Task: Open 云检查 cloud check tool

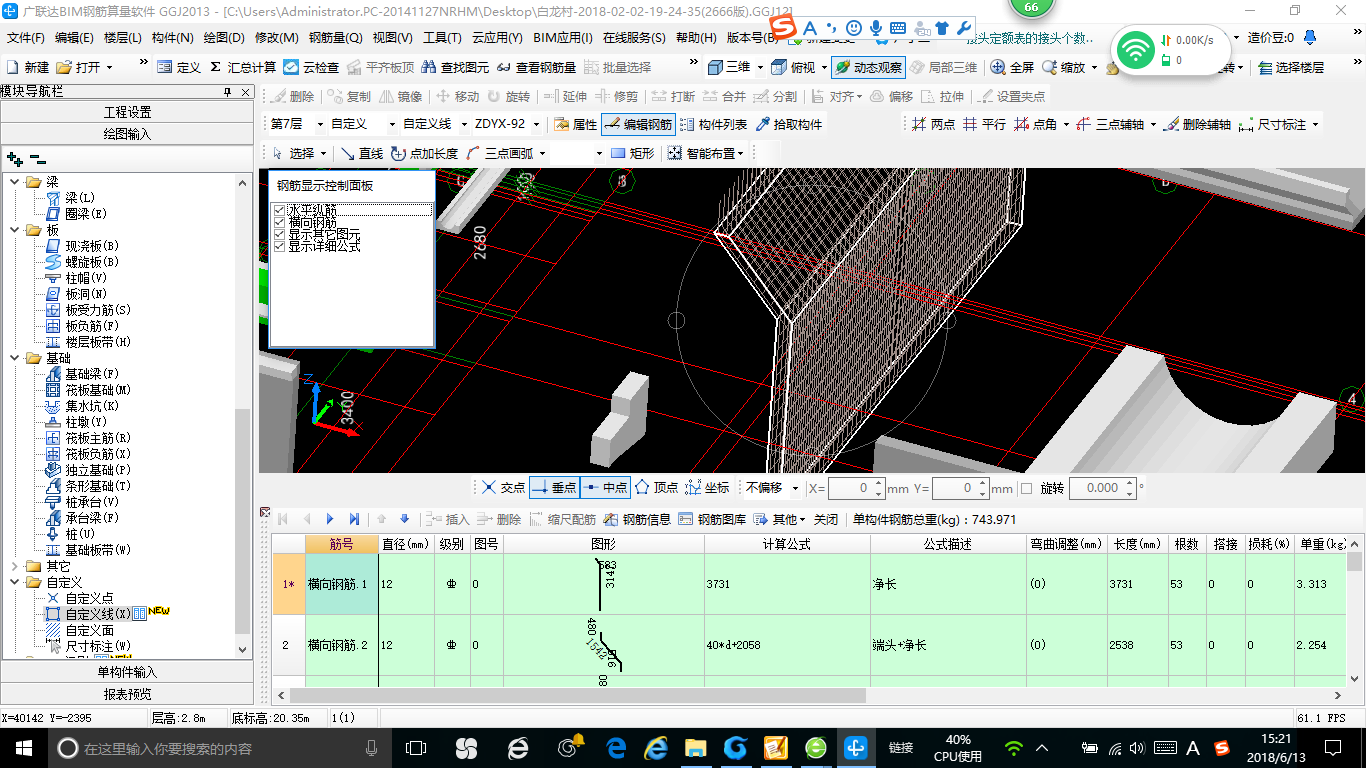Action: coord(311,68)
